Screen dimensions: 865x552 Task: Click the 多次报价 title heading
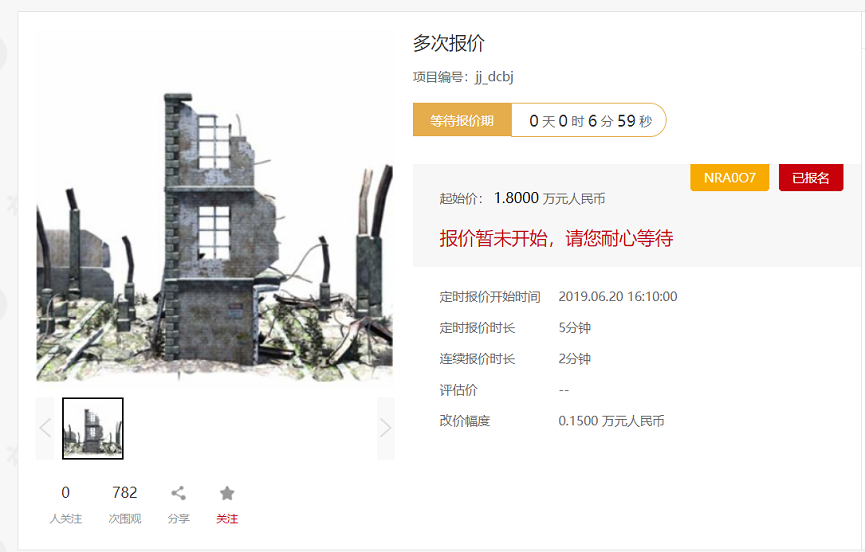coord(448,43)
